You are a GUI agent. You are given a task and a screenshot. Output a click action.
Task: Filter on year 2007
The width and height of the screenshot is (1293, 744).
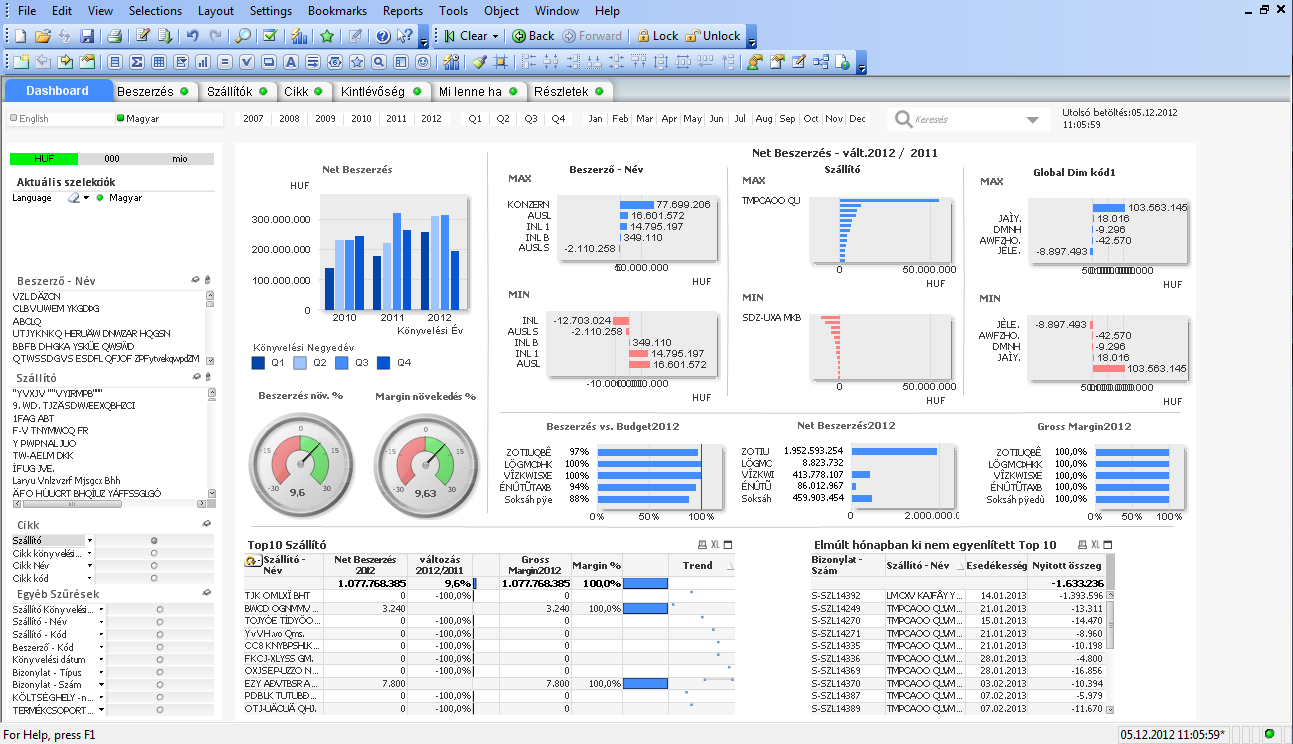pos(253,118)
